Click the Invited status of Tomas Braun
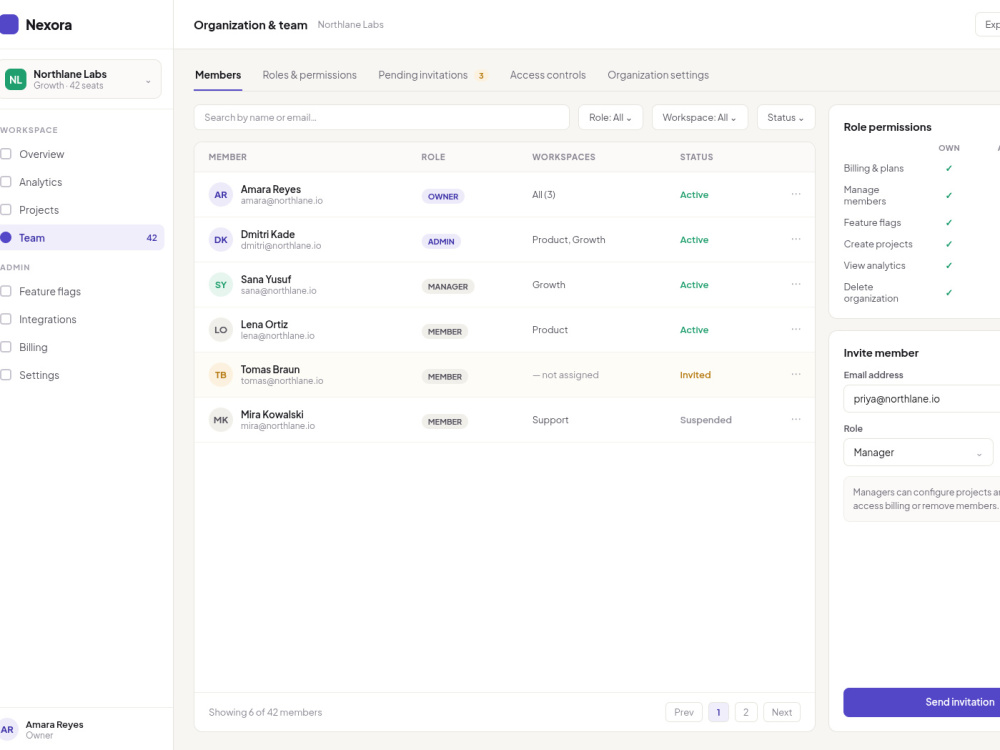 coord(695,375)
